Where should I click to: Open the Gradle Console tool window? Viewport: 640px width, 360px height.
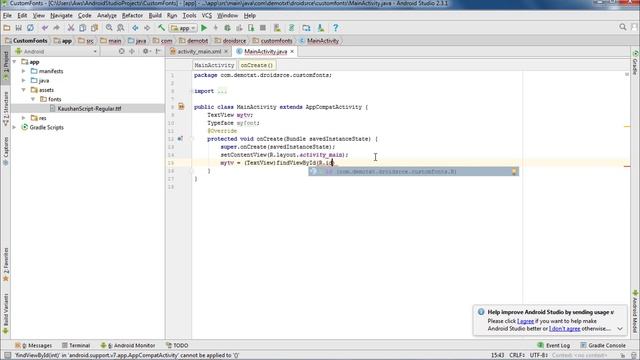[x=603, y=345]
